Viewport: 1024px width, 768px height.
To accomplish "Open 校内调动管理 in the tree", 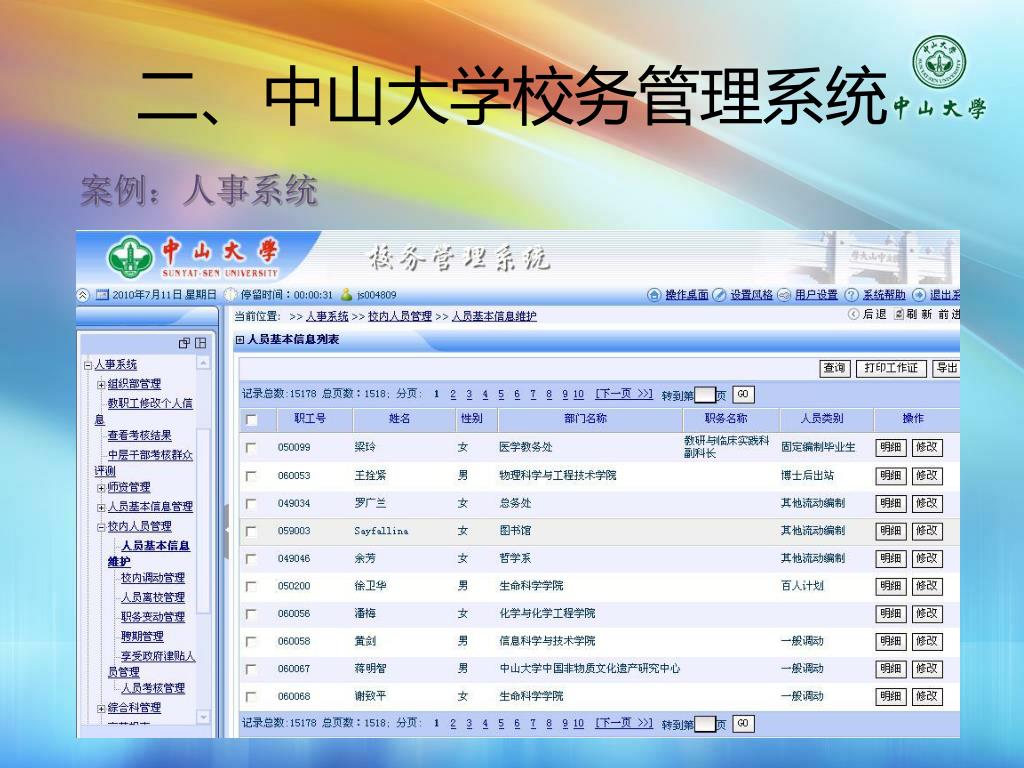I will [153, 578].
